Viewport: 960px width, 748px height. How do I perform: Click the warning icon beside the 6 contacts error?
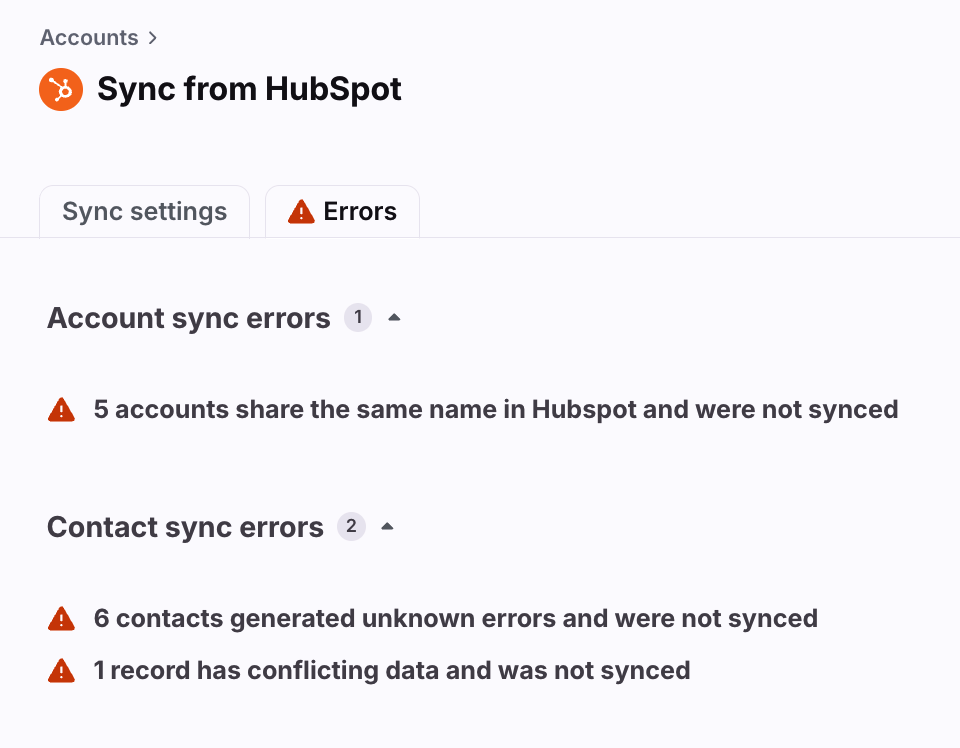[x=61, y=619]
